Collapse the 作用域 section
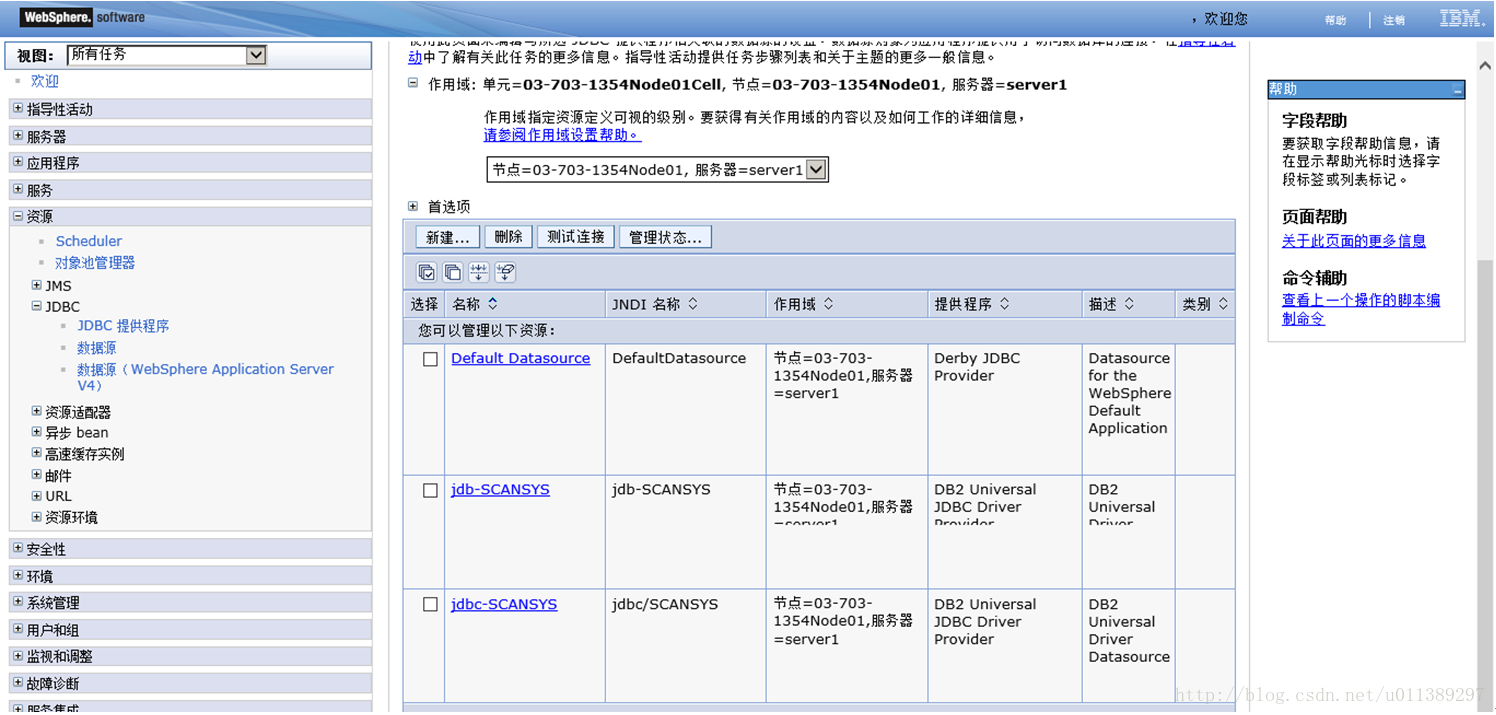The image size is (1496, 715). 413,84
